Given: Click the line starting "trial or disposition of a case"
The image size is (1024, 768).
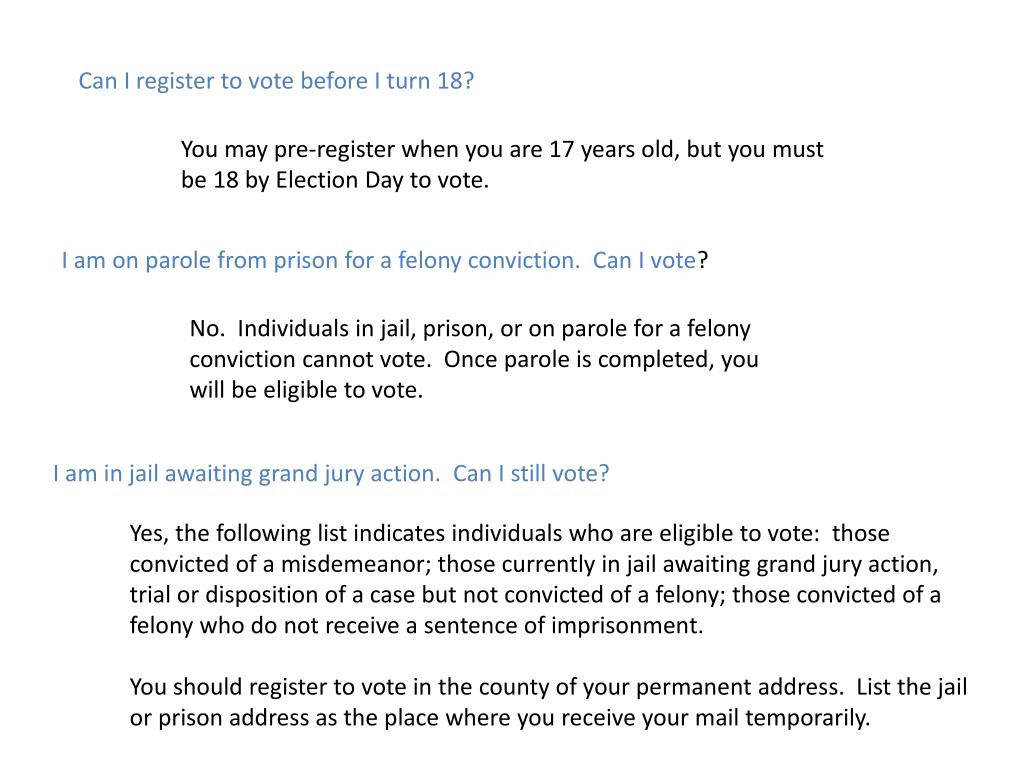Looking at the screenshot, I should (x=535, y=595).
